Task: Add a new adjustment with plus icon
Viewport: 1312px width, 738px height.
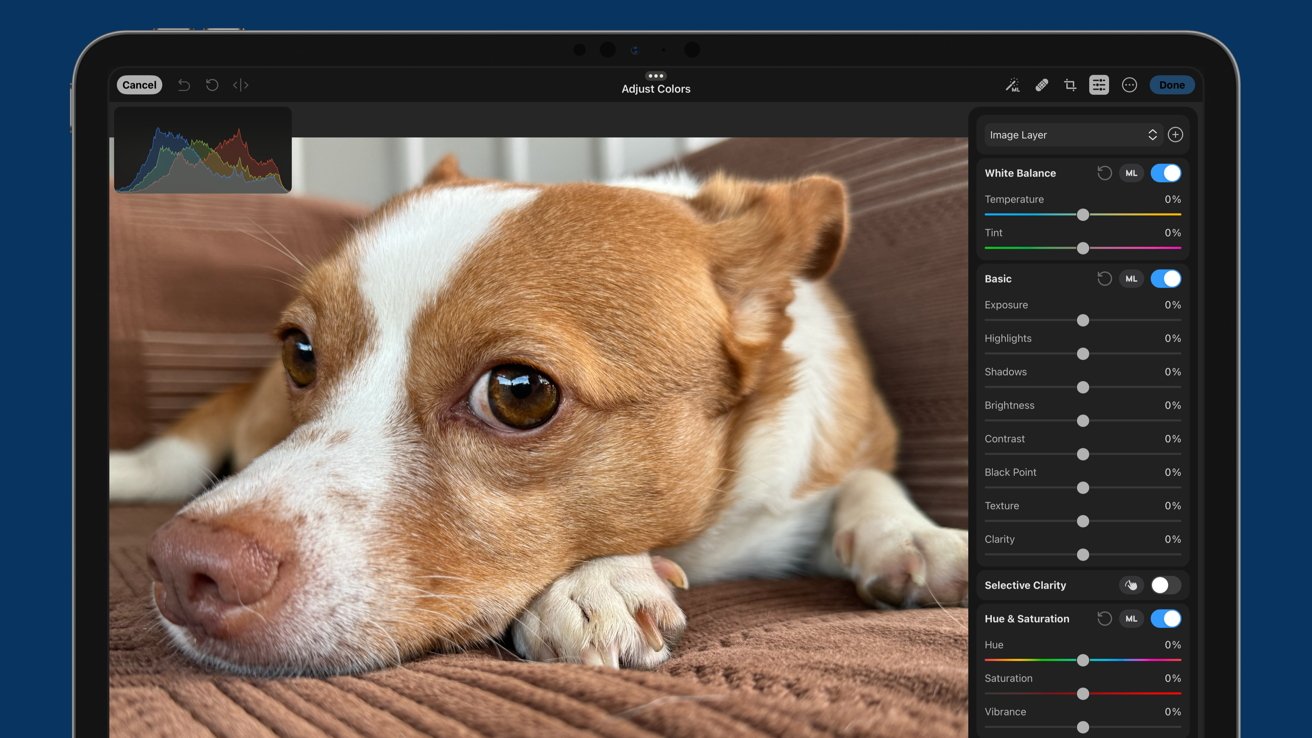Action: [x=1176, y=135]
